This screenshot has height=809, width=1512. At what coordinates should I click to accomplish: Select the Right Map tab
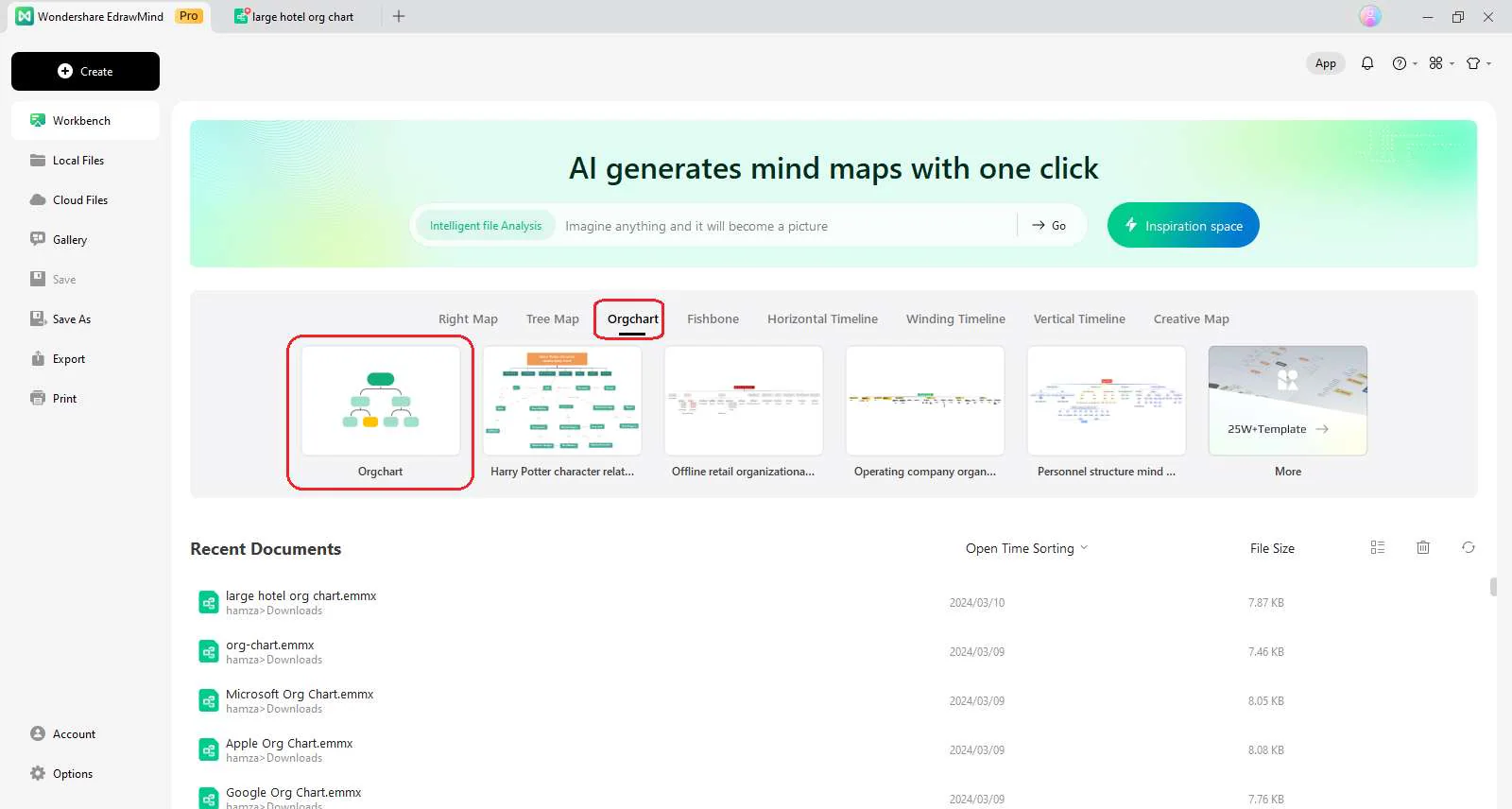point(468,319)
